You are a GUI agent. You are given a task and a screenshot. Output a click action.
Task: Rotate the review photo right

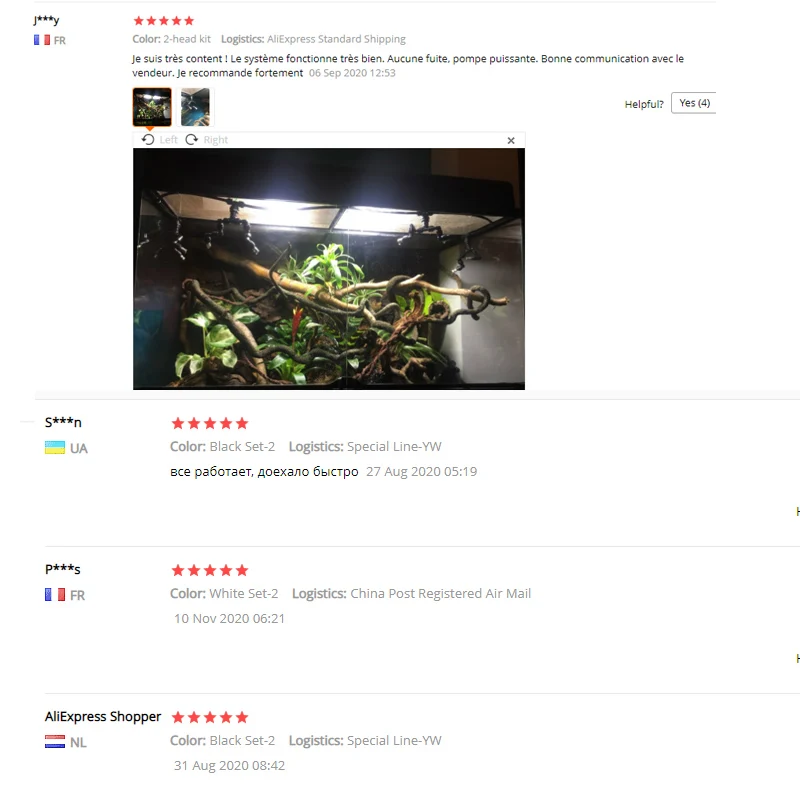pos(207,140)
